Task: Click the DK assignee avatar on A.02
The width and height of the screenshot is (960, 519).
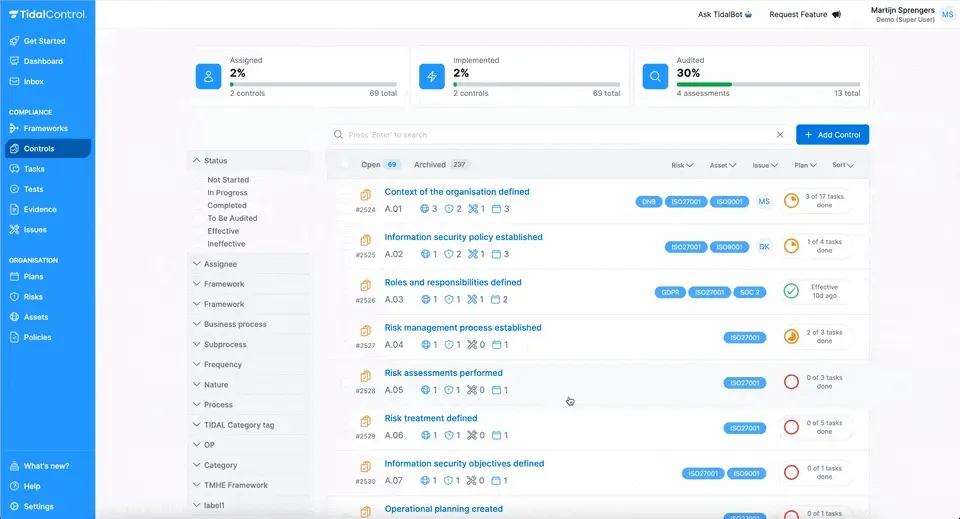Action: tap(764, 247)
